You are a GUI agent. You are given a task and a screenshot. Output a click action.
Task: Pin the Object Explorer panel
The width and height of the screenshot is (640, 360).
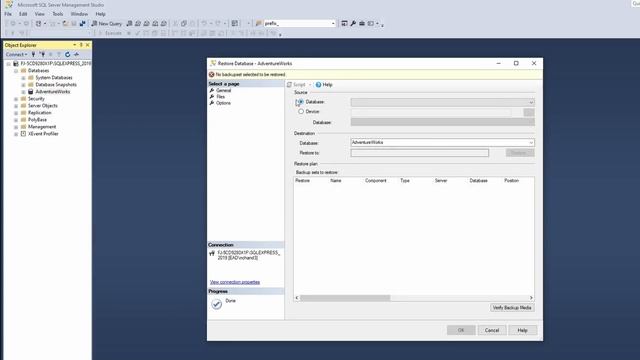(81, 45)
